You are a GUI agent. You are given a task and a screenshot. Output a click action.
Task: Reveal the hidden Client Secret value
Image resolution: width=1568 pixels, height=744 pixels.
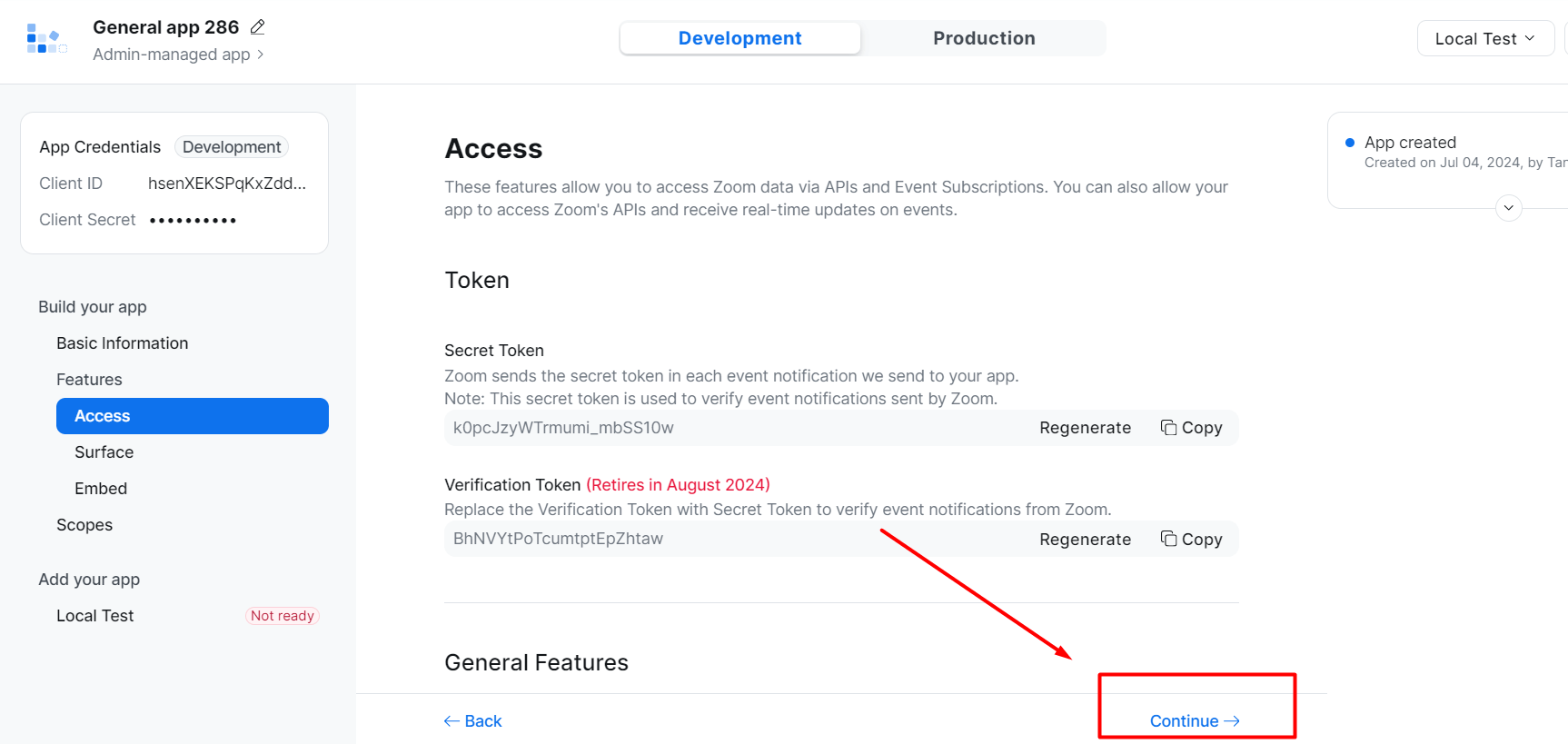tap(192, 219)
